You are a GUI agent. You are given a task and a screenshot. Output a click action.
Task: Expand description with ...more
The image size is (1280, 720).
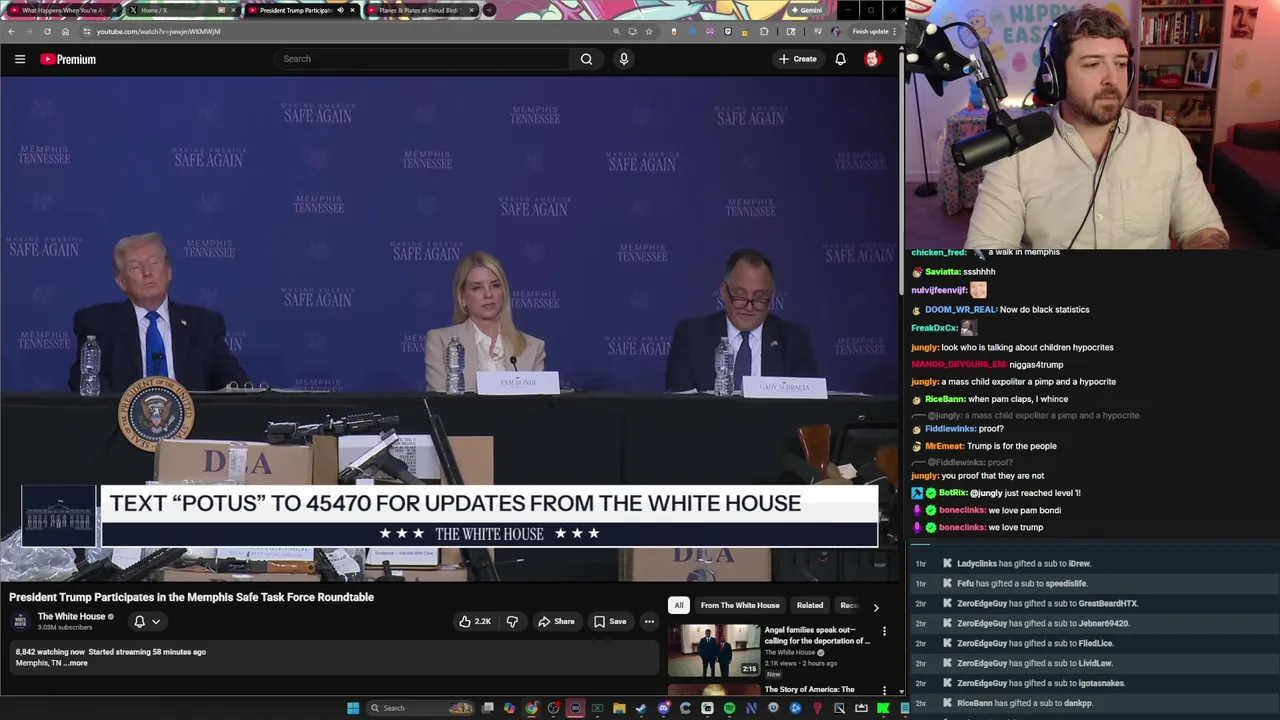[77, 663]
